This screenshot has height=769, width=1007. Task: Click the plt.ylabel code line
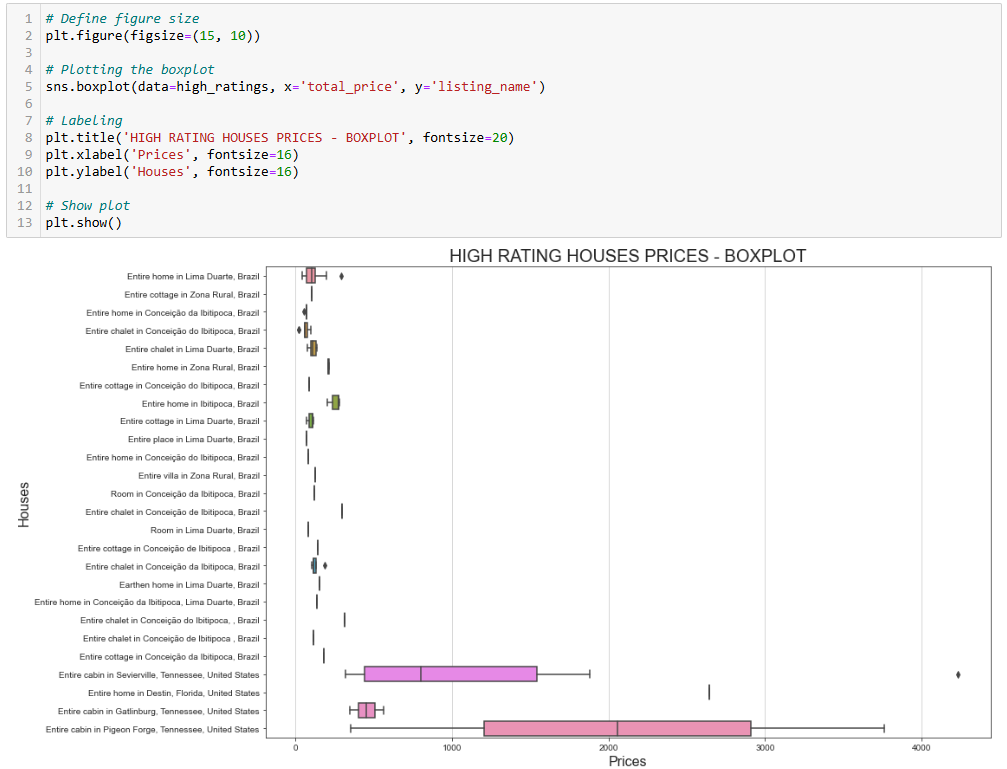pyautogui.click(x=171, y=172)
